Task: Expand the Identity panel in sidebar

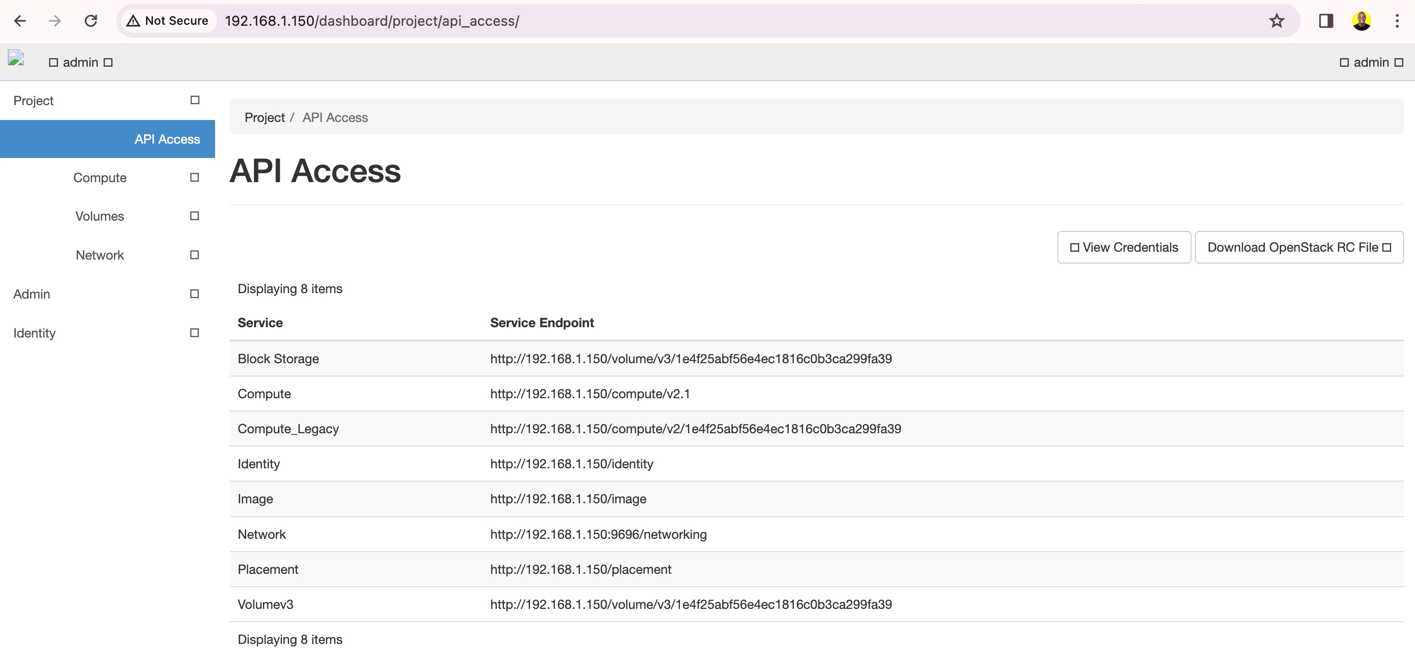Action: 33,333
